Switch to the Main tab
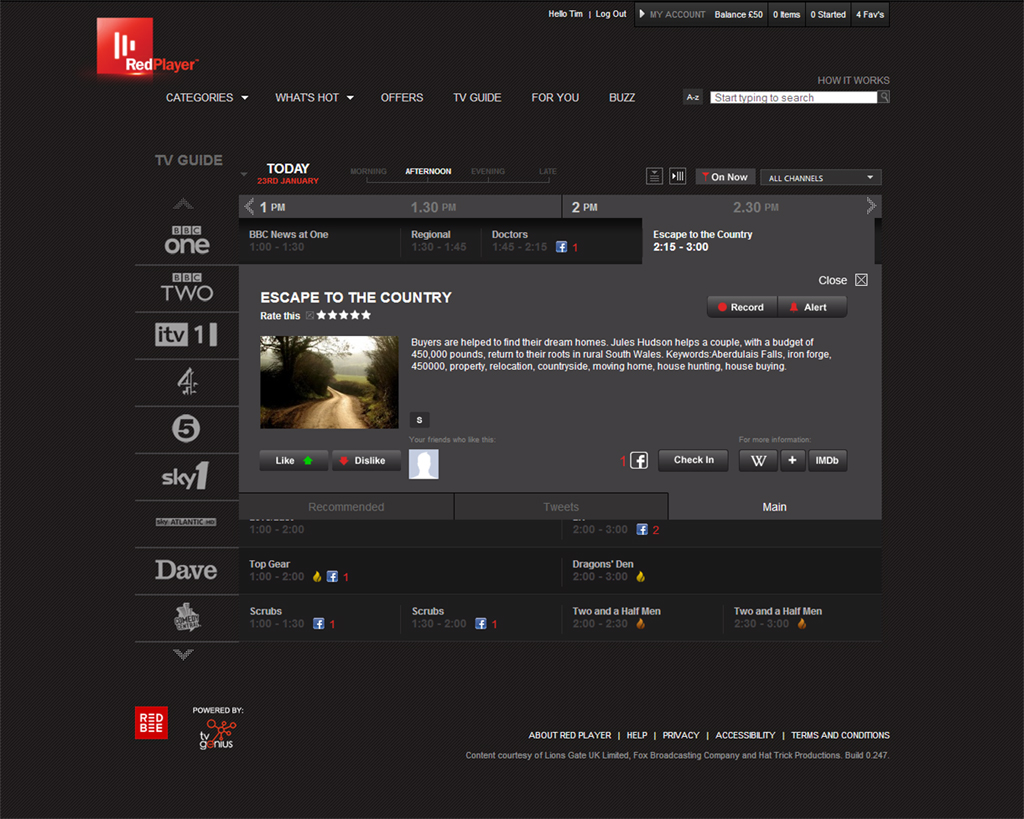Viewport: 1024px width, 819px height. point(775,507)
